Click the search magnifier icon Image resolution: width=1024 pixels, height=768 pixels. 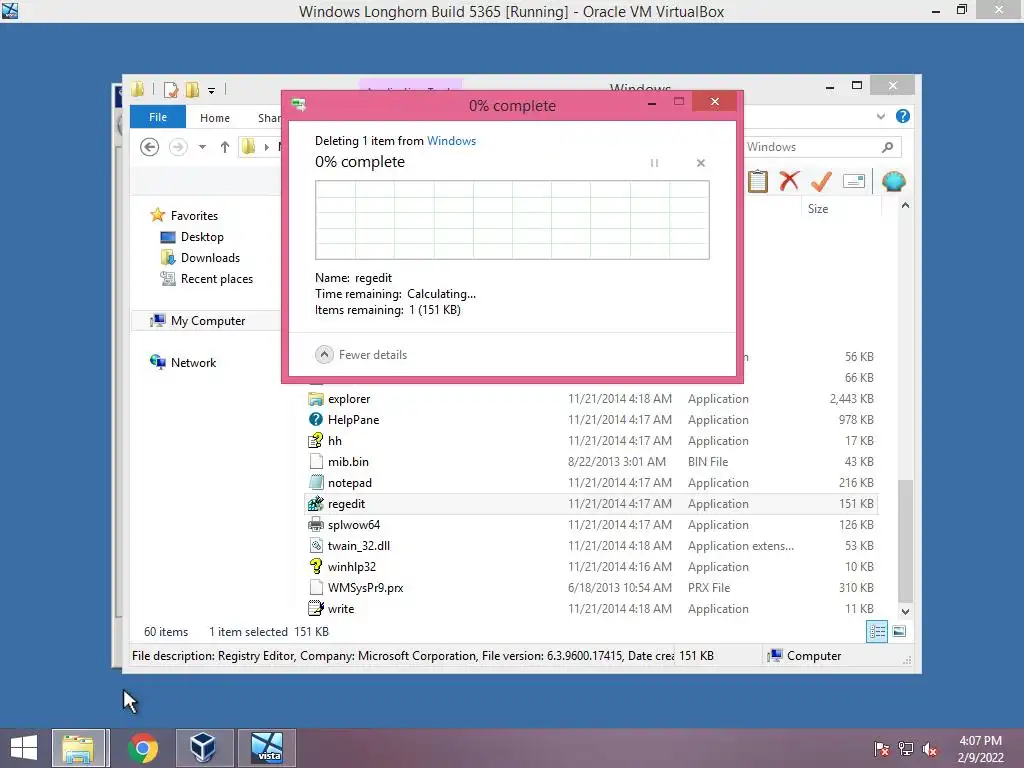(x=888, y=147)
